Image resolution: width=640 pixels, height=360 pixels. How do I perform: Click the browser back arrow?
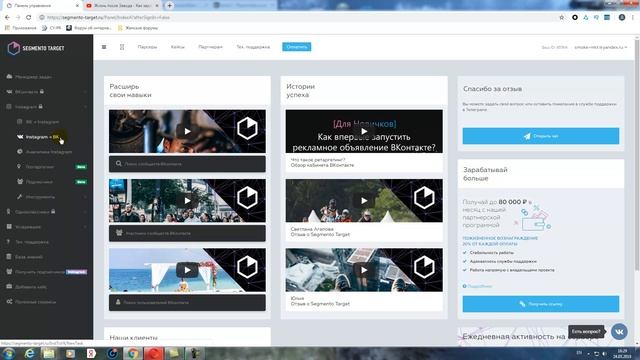coord(7,17)
